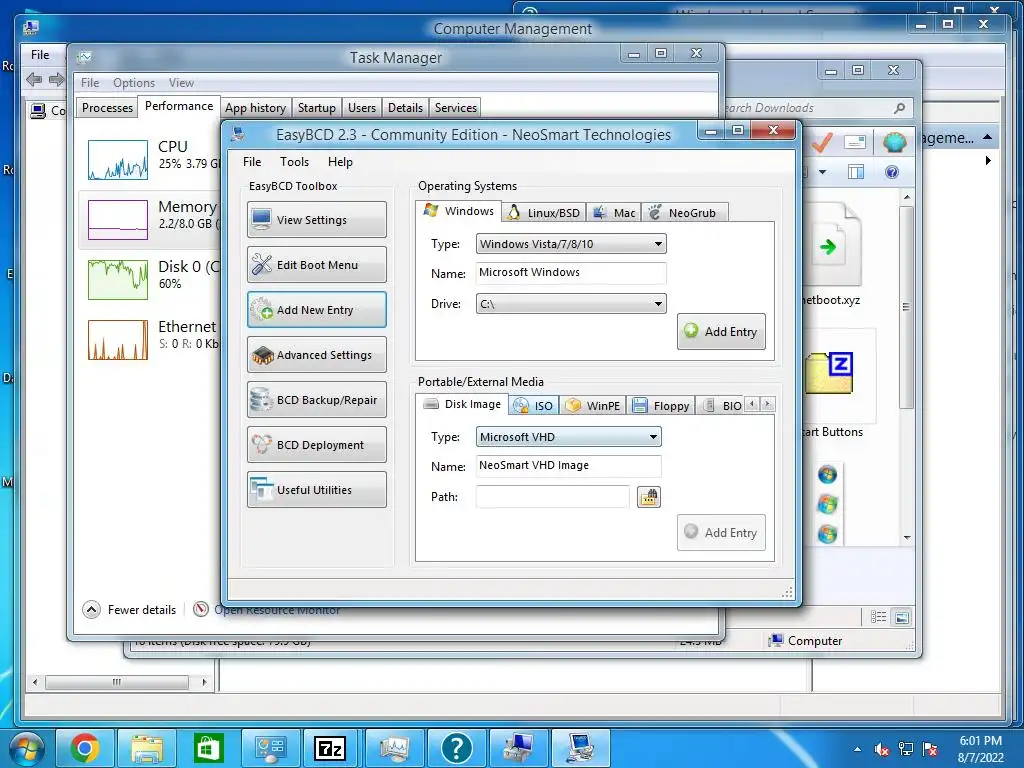Viewport: 1024px width, 768px height.
Task: Switch to the Disk Image tab
Action: coord(462,404)
